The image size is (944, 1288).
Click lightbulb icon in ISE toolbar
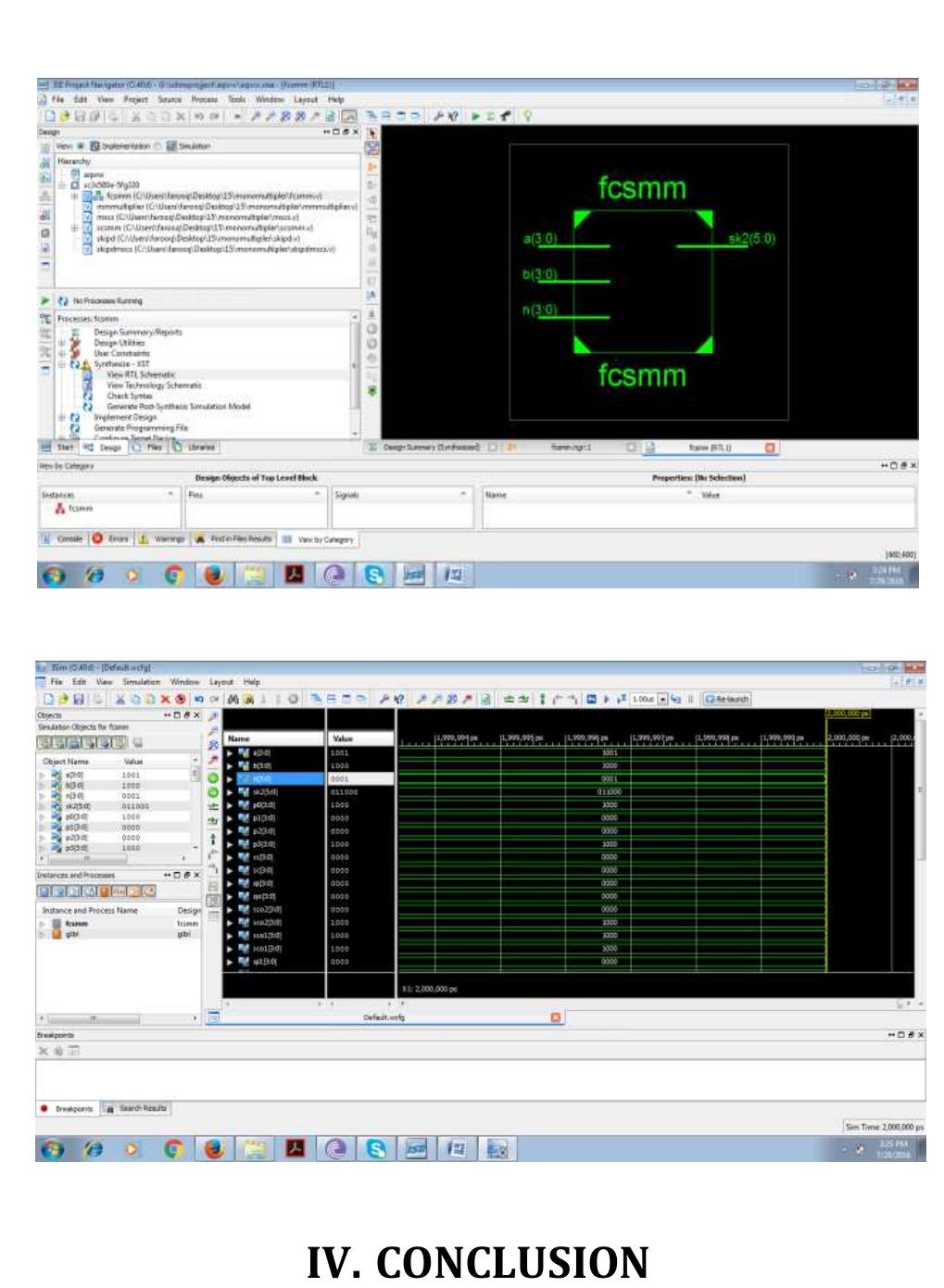[x=527, y=117]
